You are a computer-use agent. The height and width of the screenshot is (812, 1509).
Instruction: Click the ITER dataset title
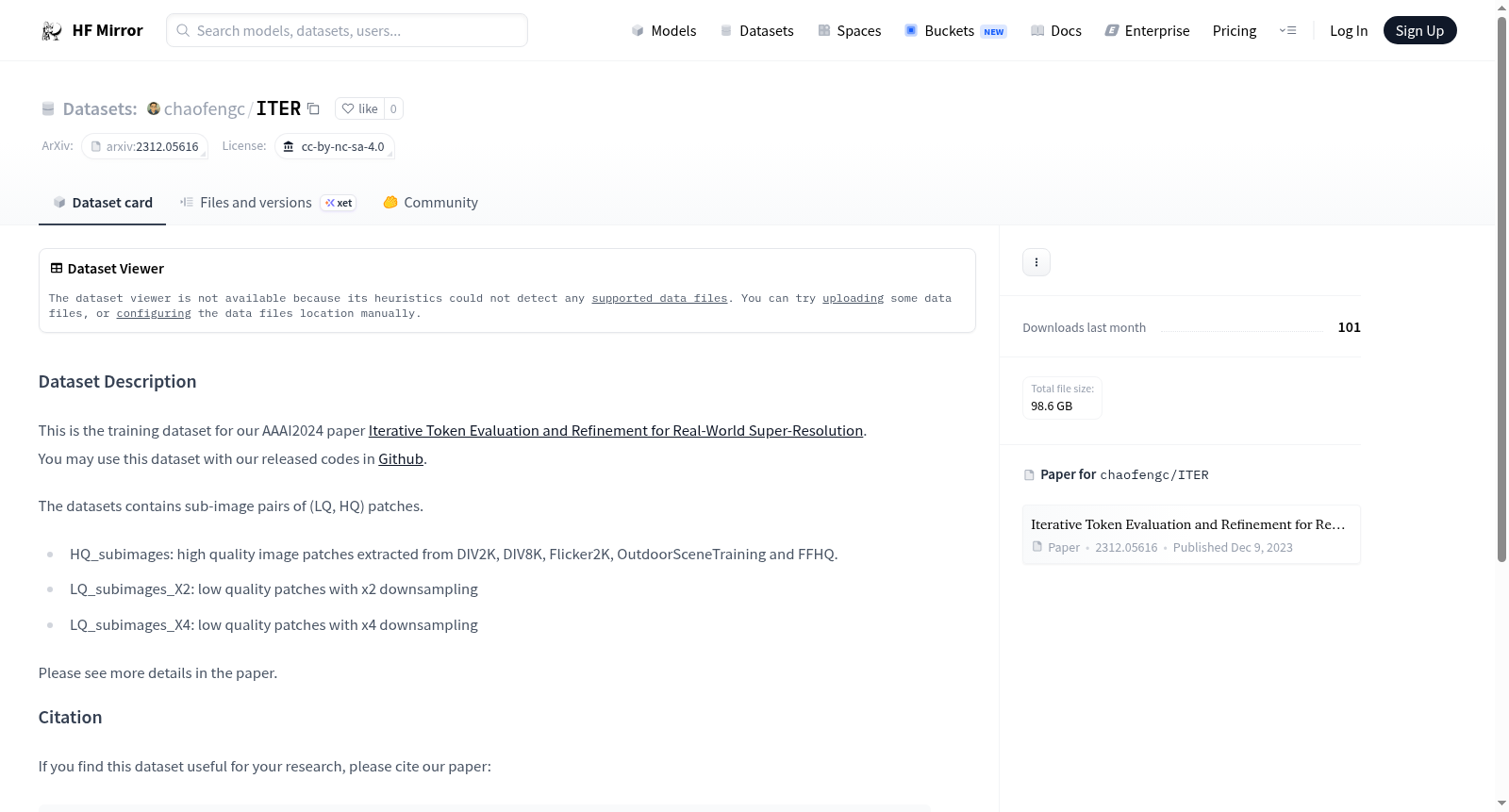[x=278, y=108]
